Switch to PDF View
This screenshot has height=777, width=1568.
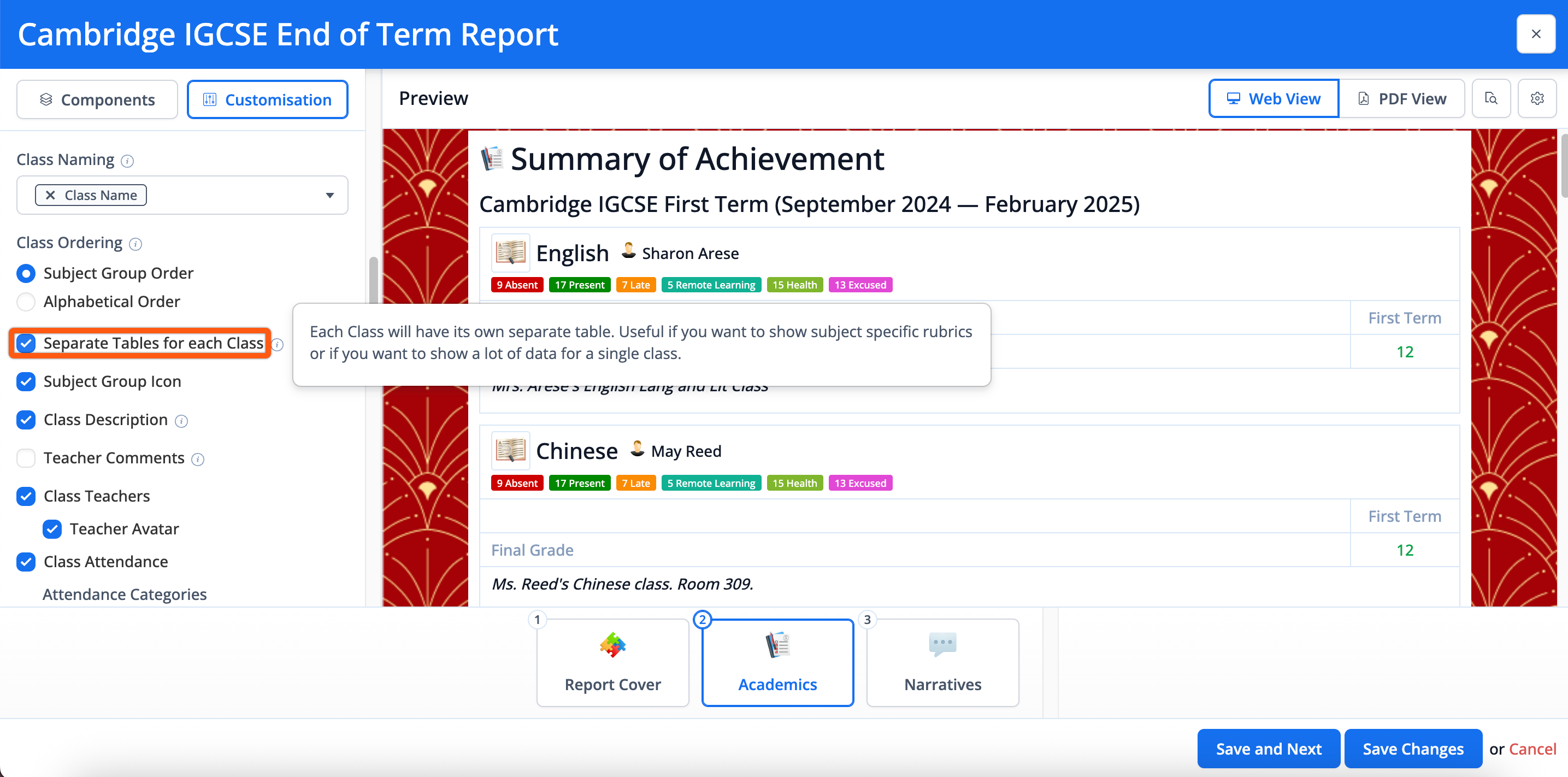pyautogui.click(x=1401, y=99)
